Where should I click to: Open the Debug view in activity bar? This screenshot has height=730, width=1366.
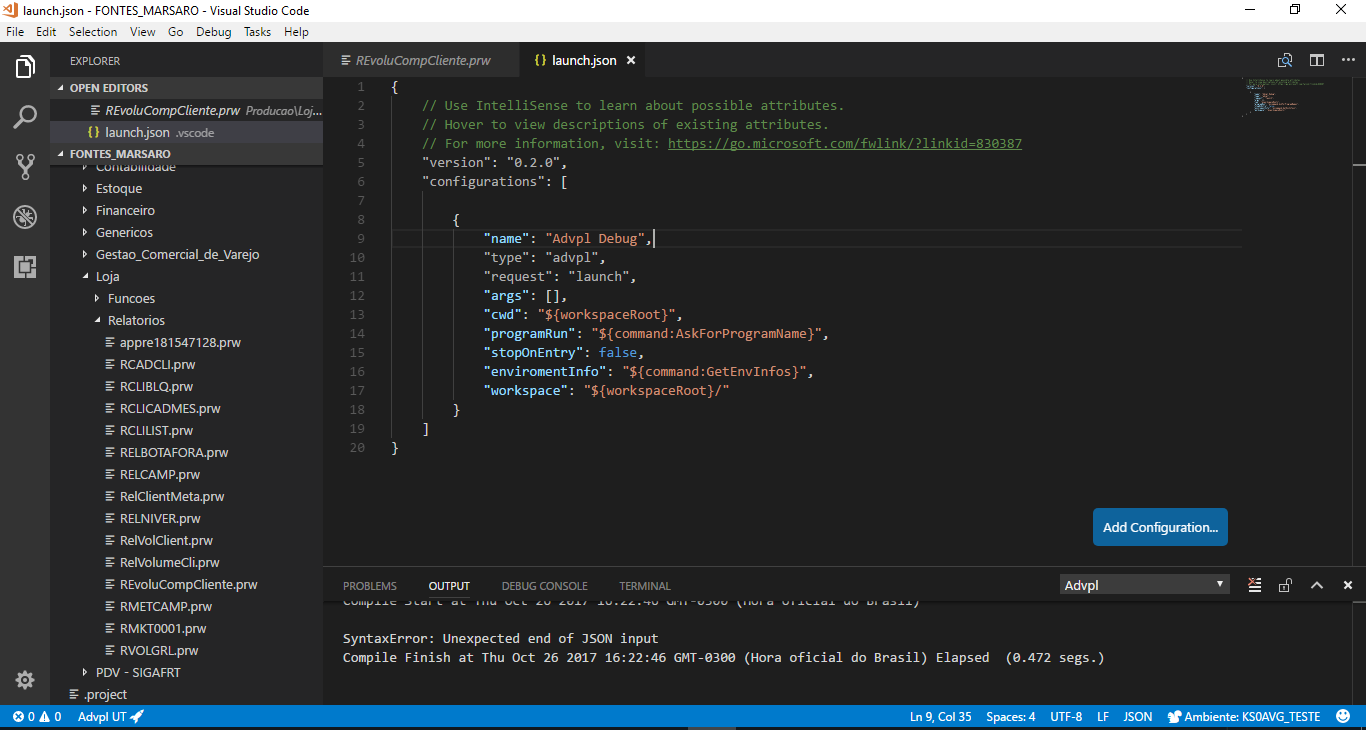(25, 216)
